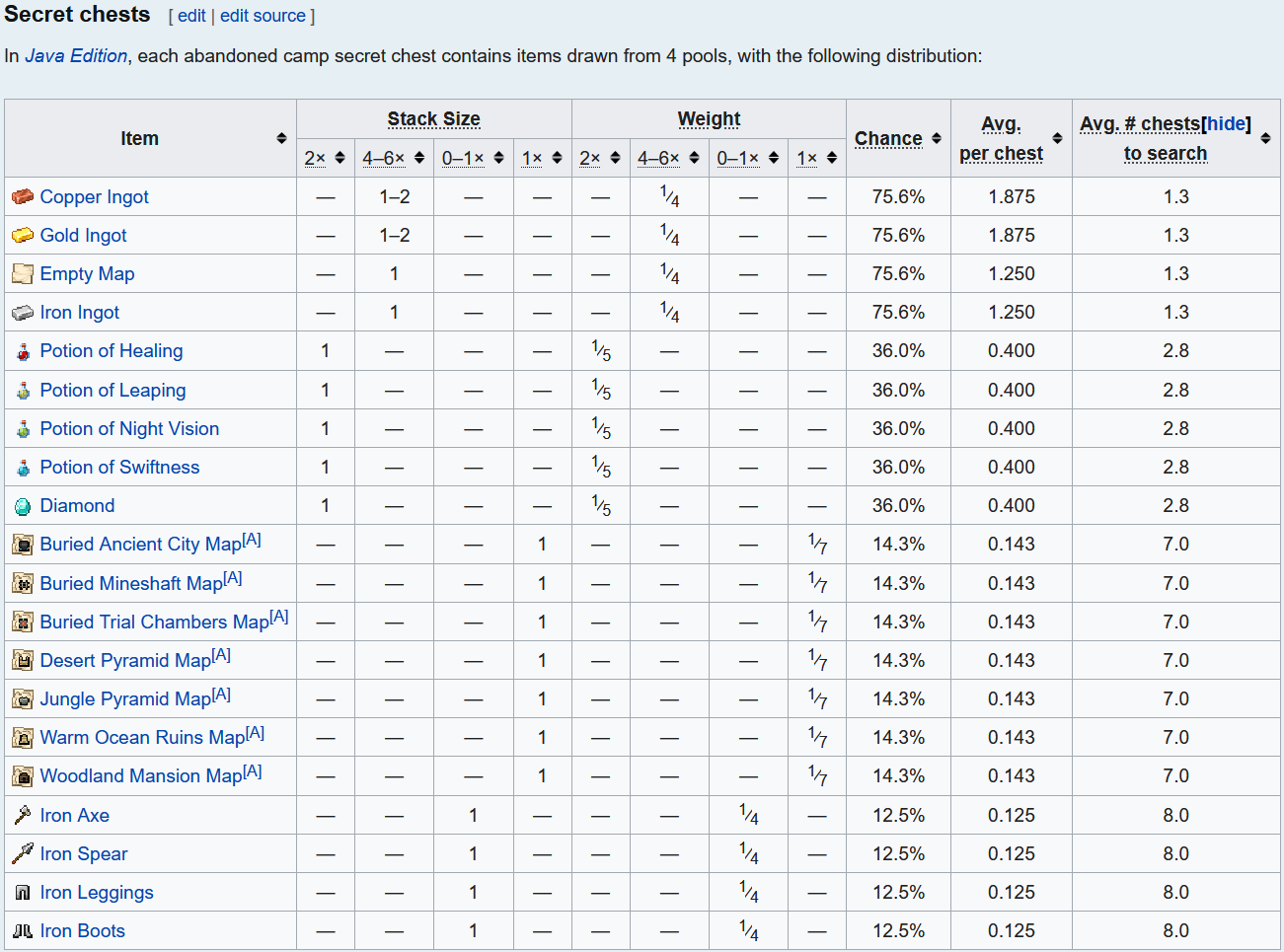
Task: Click the Potion of Leaping bottle icon
Action: [23, 391]
